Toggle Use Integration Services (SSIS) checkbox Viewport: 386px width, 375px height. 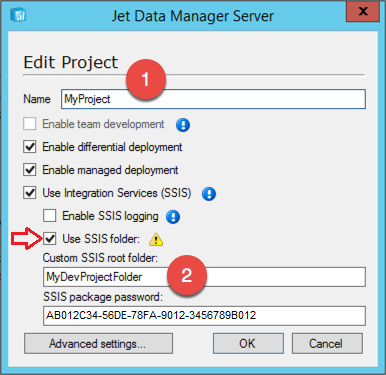(30, 193)
